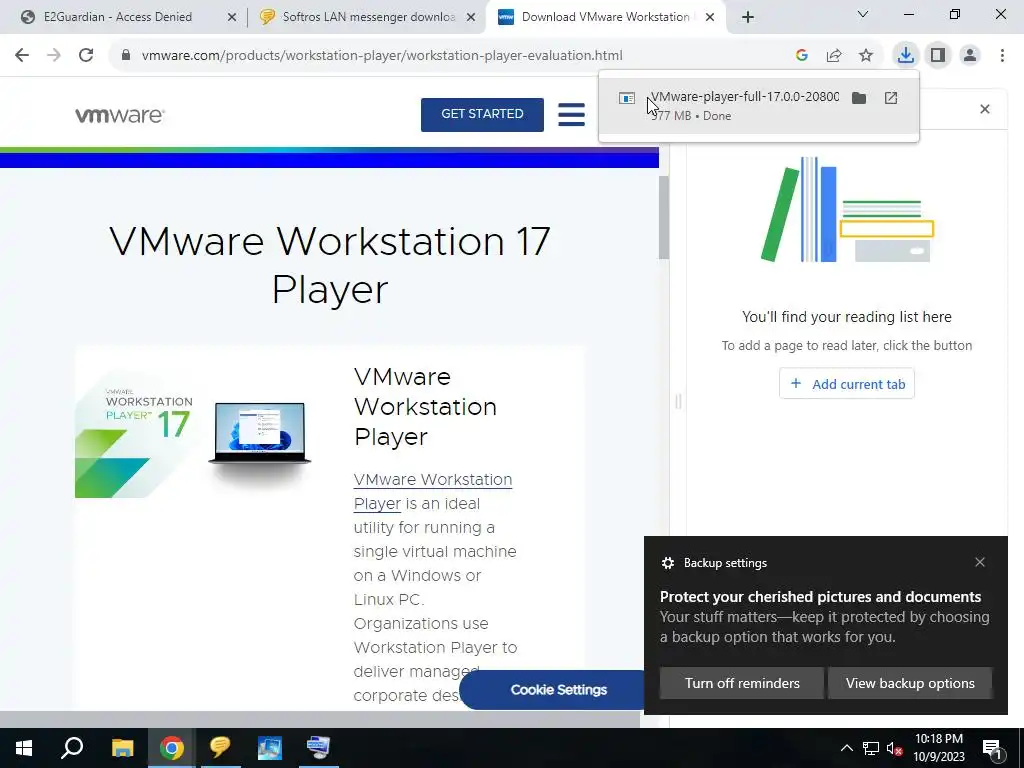This screenshot has height=768, width=1024.
Task: Open the desktop-picture taskbar app
Action: (270, 748)
